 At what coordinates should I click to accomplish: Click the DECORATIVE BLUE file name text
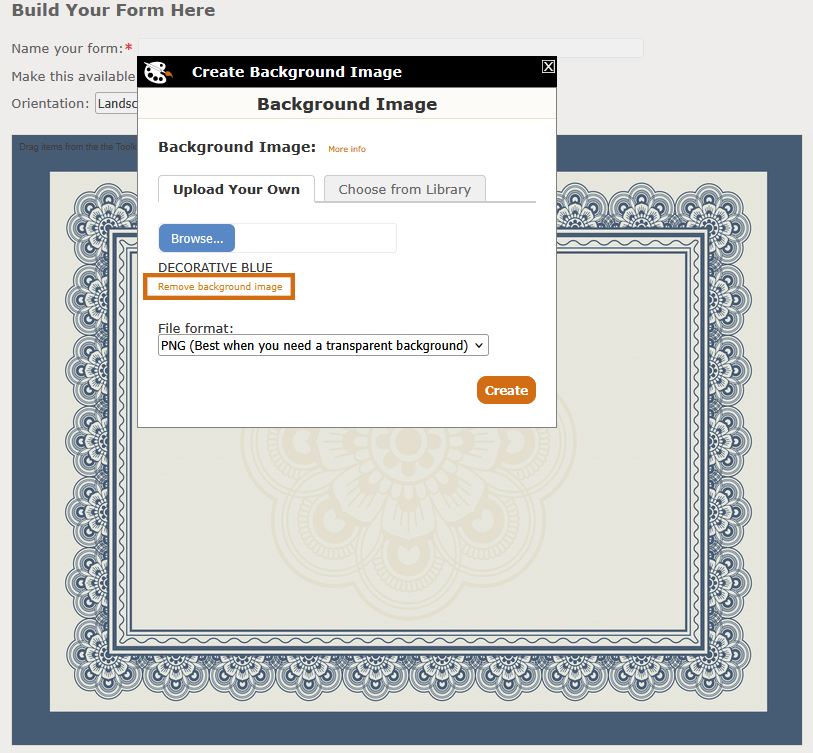point(215,268)
